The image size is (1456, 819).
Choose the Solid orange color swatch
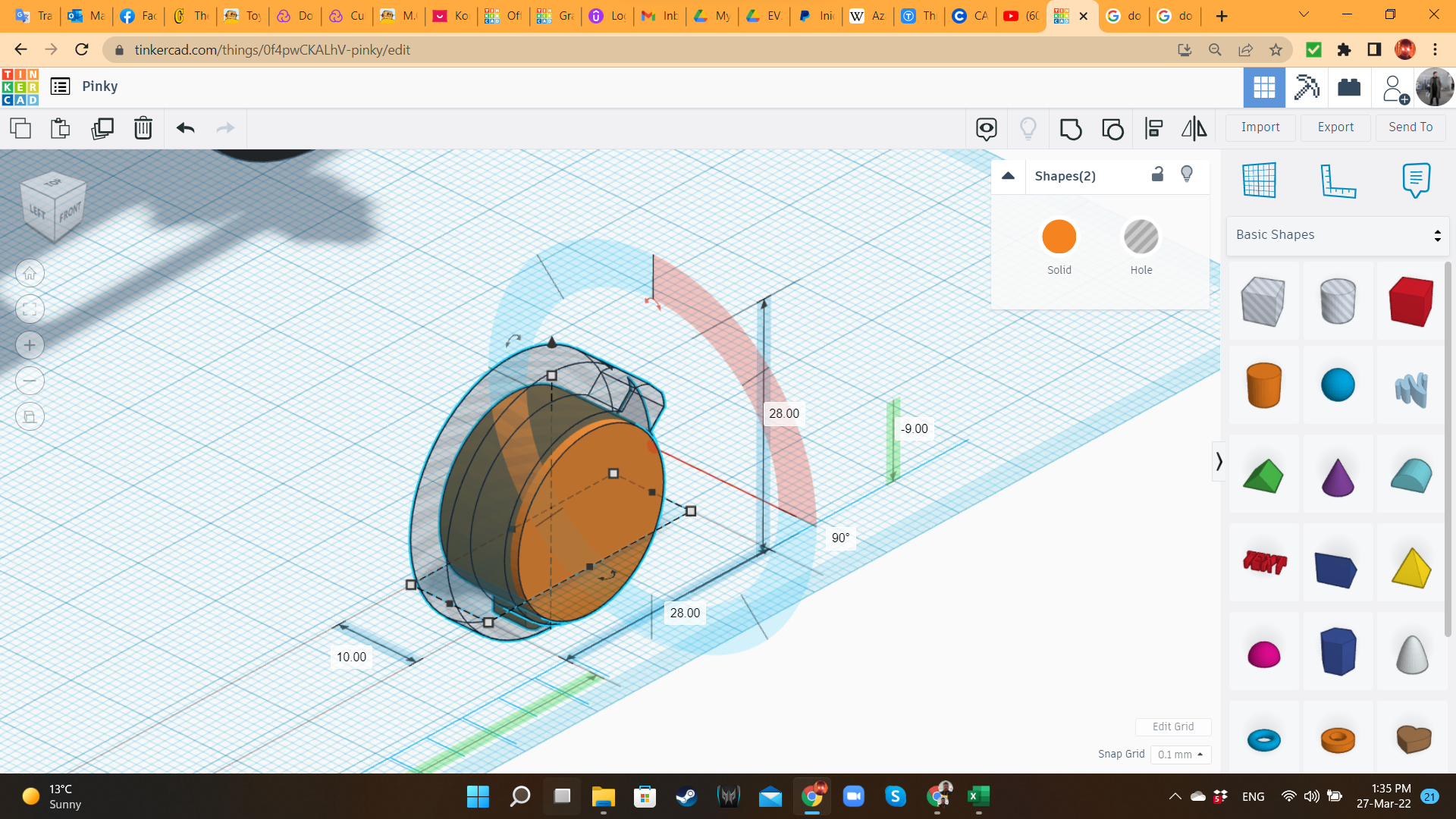coord(1059,237)
